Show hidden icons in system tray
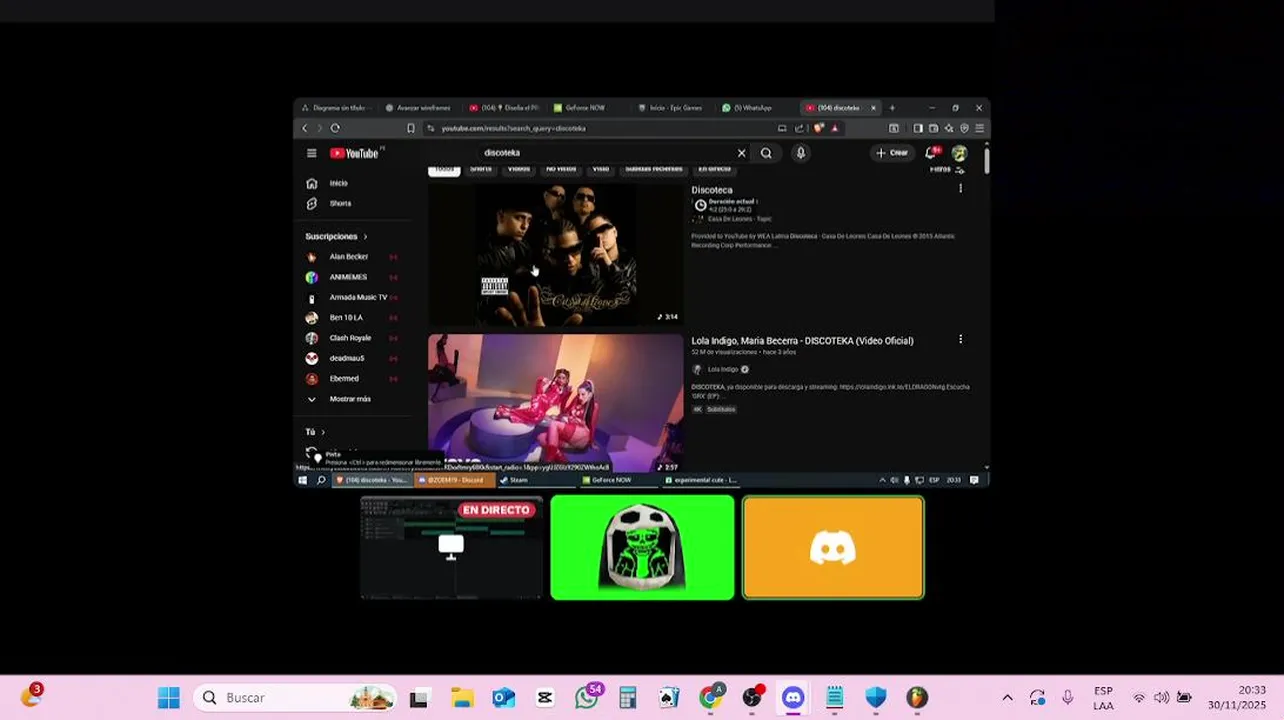This screenshot has width=1284, height=720. pos(1007,697)
